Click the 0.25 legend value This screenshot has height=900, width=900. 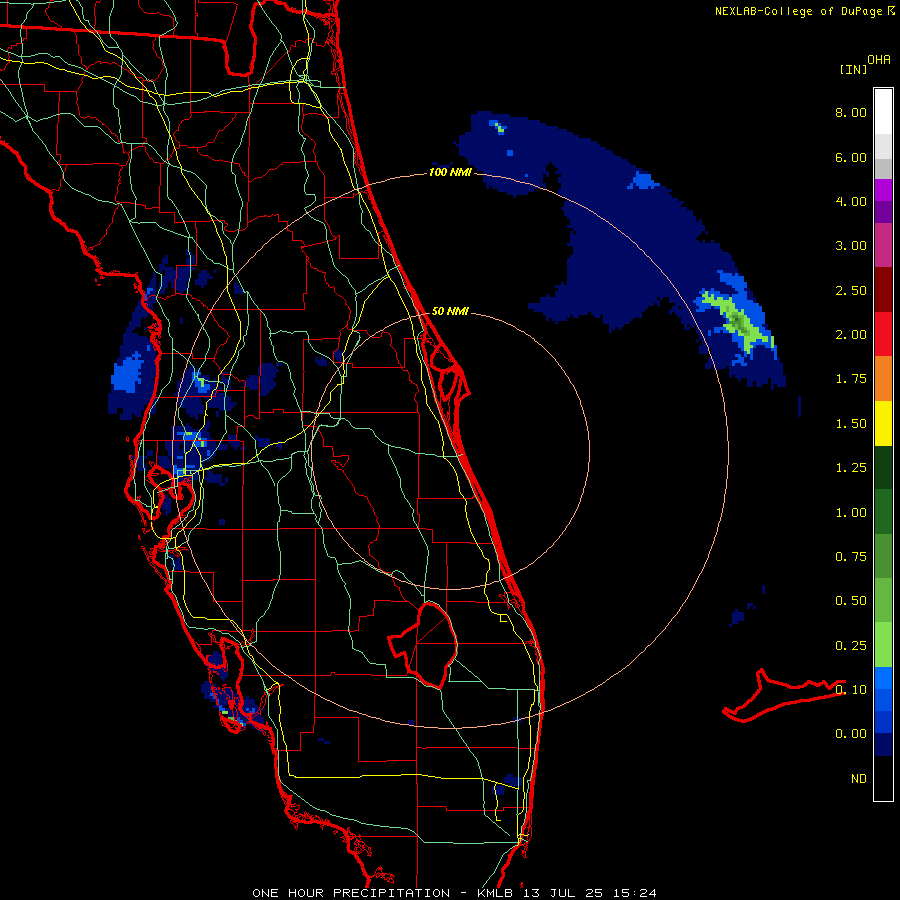[x=851, y=646]
